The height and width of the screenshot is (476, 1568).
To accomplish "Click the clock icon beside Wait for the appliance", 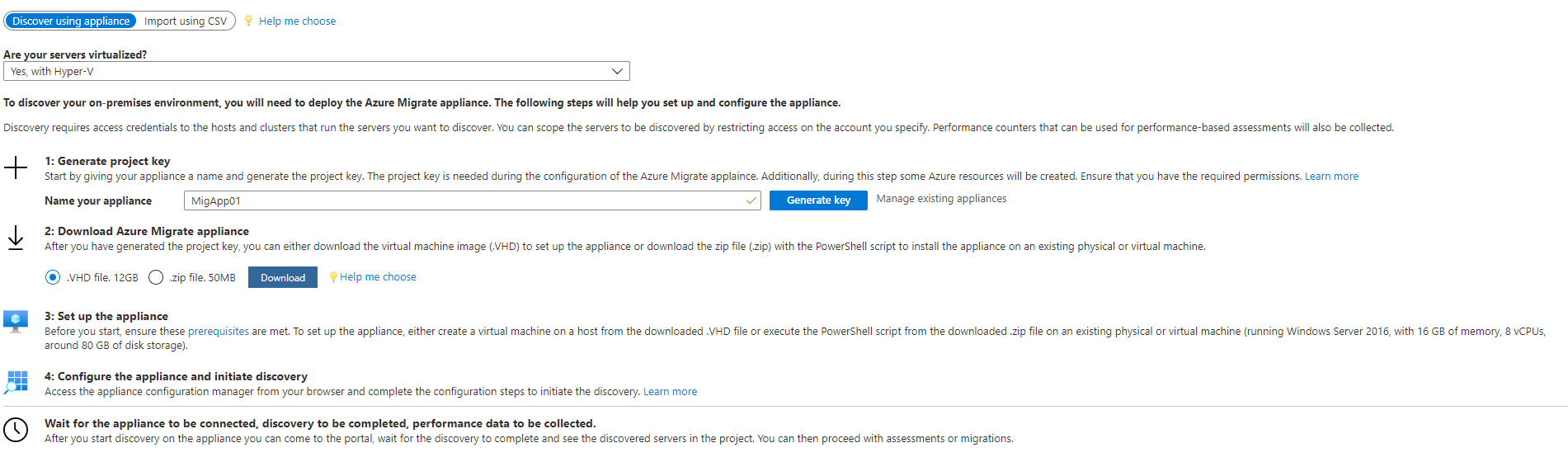I will (x=16, y=429).
